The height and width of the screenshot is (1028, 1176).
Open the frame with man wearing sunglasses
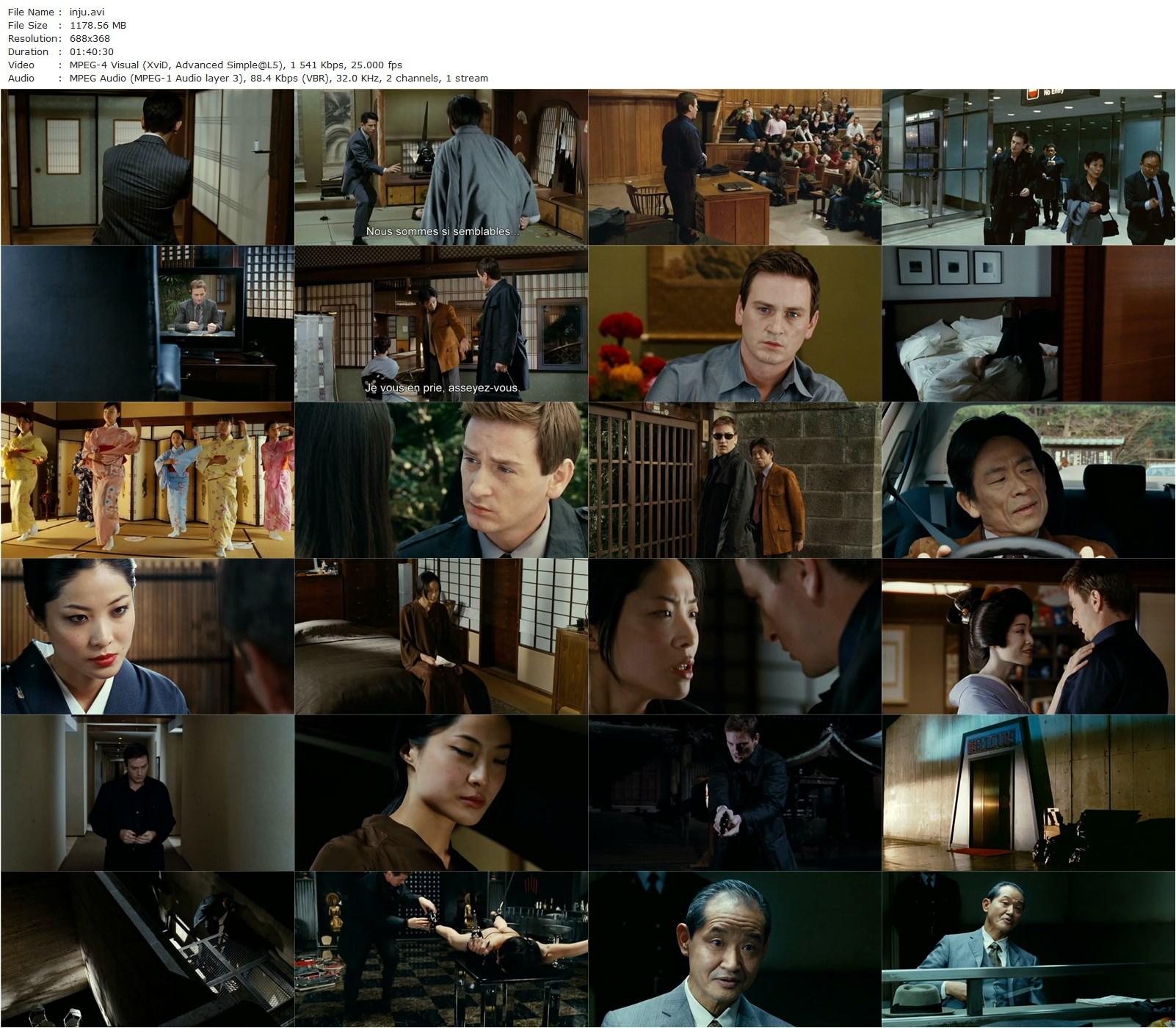(735, 480)
